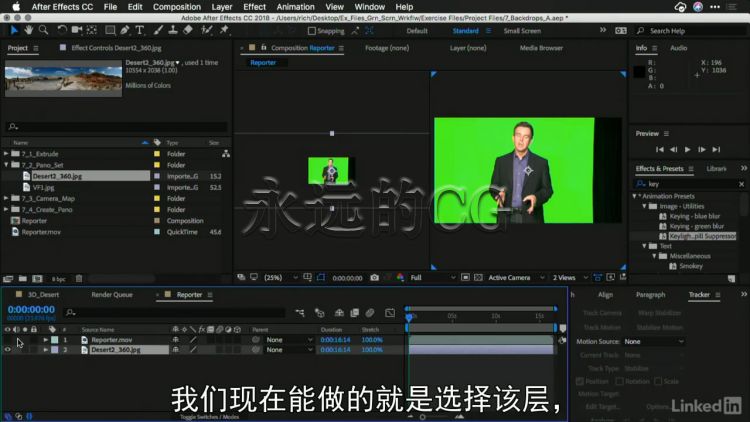Viewport: 750px width, 422px height.
Task: Check the Rotation tracker checkbox
Action: pyautogui.click(x=619, y=381)
